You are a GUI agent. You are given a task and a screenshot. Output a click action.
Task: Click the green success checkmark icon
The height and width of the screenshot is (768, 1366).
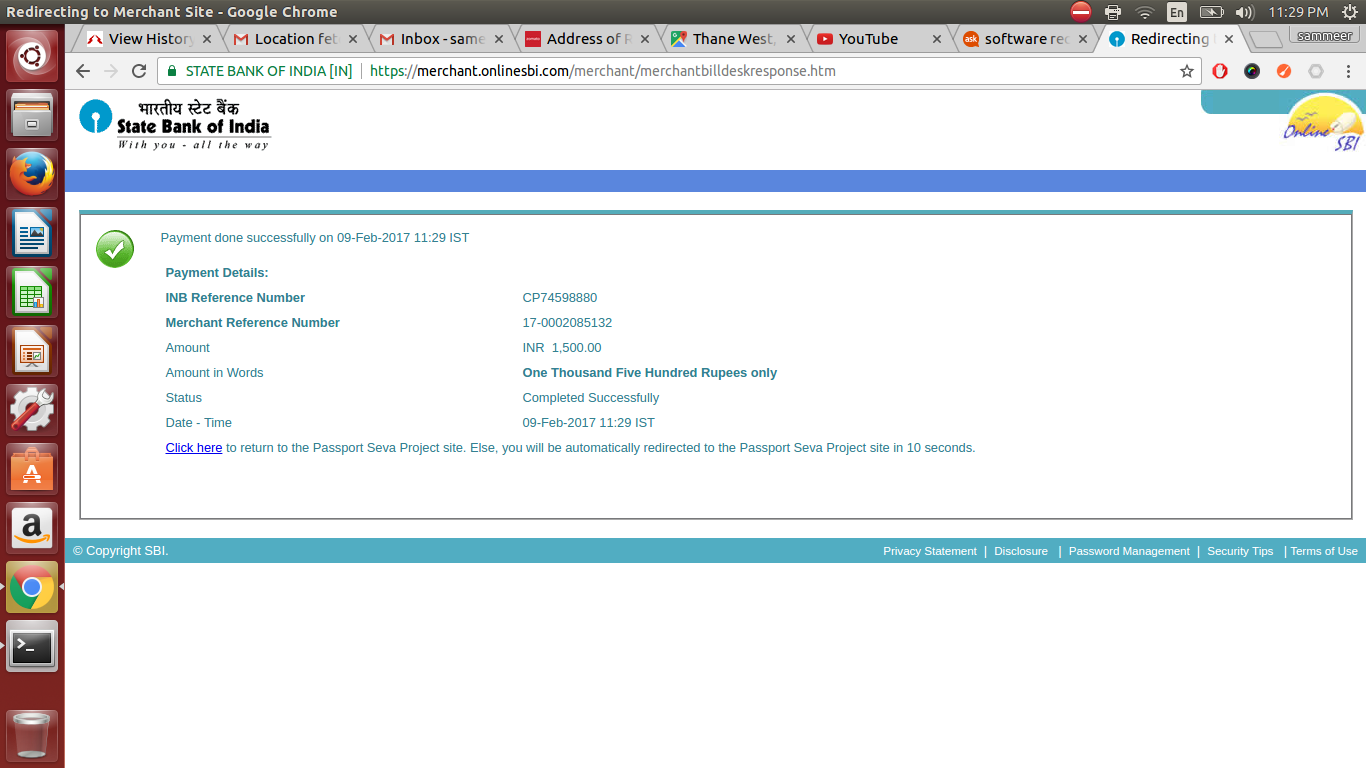tap(115, 249)
